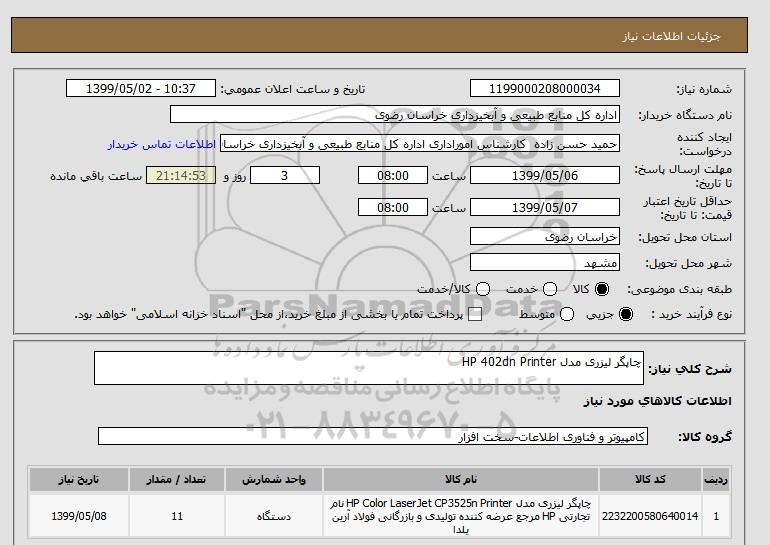Click جزئیات اطلاعات نیاز header title
The width and height of the screenshot is (770, 545).
pos(671,36)
